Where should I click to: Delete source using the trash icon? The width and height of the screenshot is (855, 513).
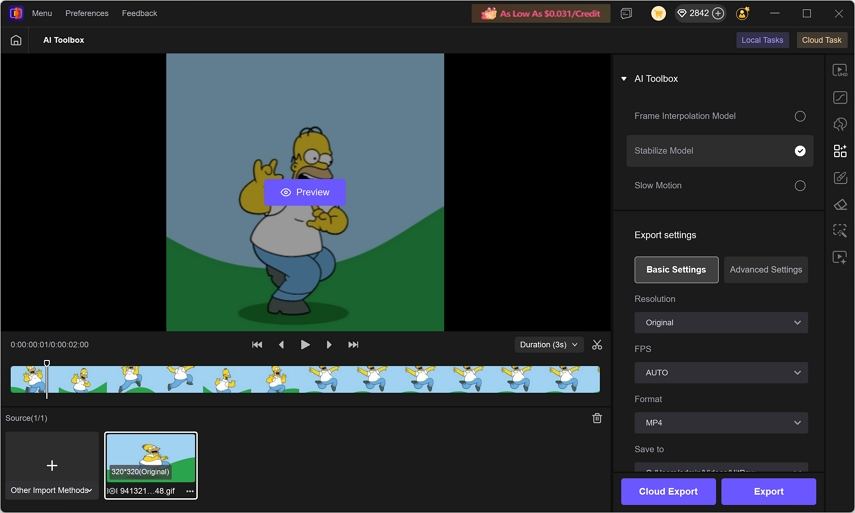click(597, 418)
